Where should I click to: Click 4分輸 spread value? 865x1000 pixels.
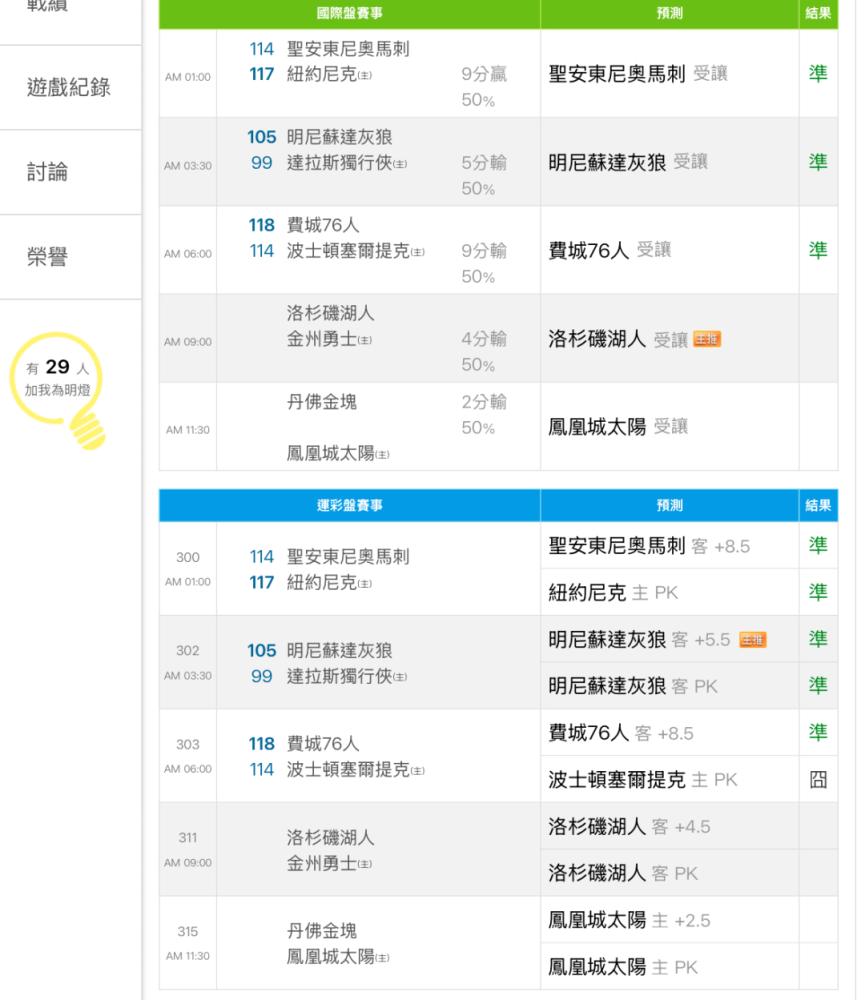point(484,339)
